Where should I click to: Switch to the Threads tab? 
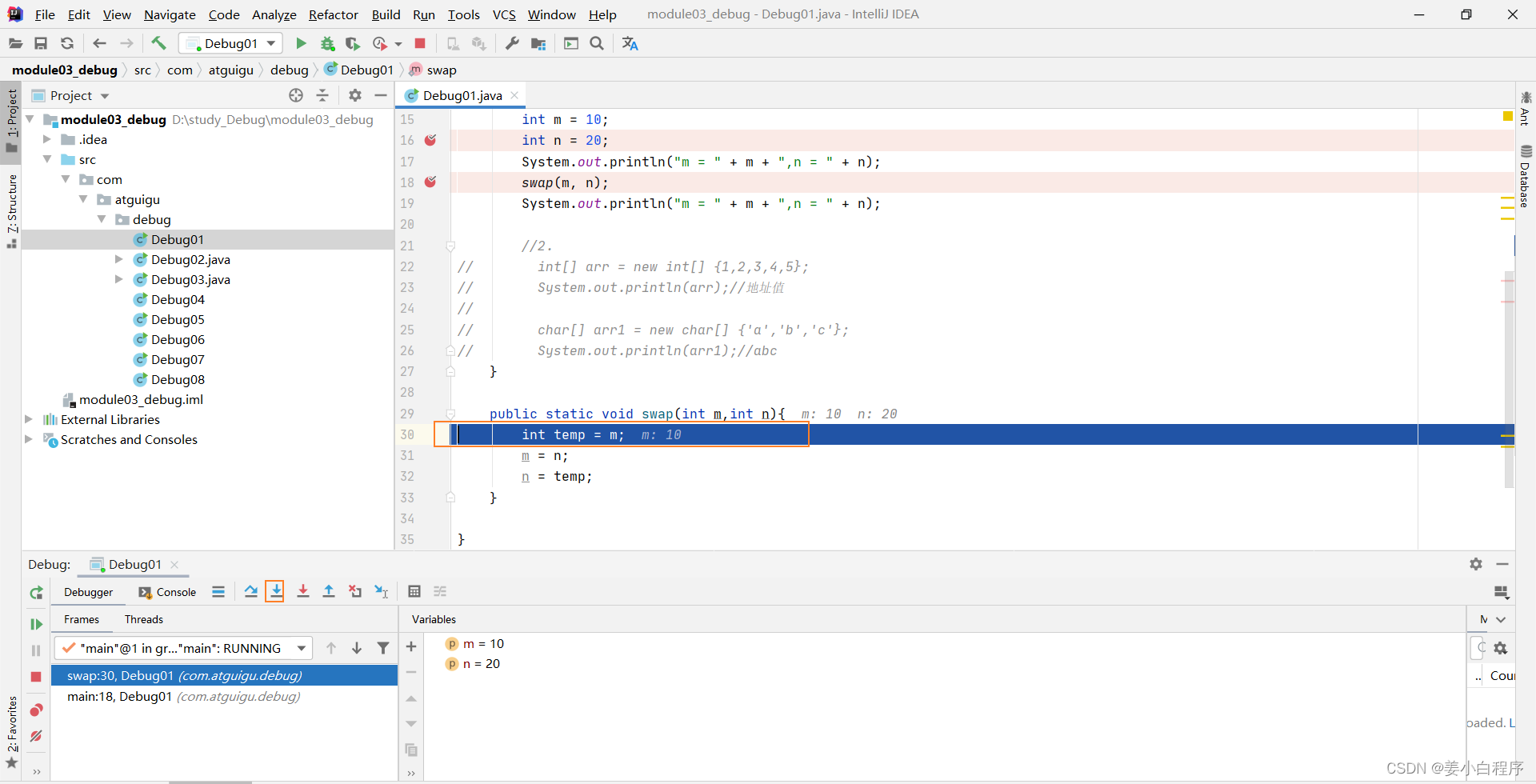(144, 619)
